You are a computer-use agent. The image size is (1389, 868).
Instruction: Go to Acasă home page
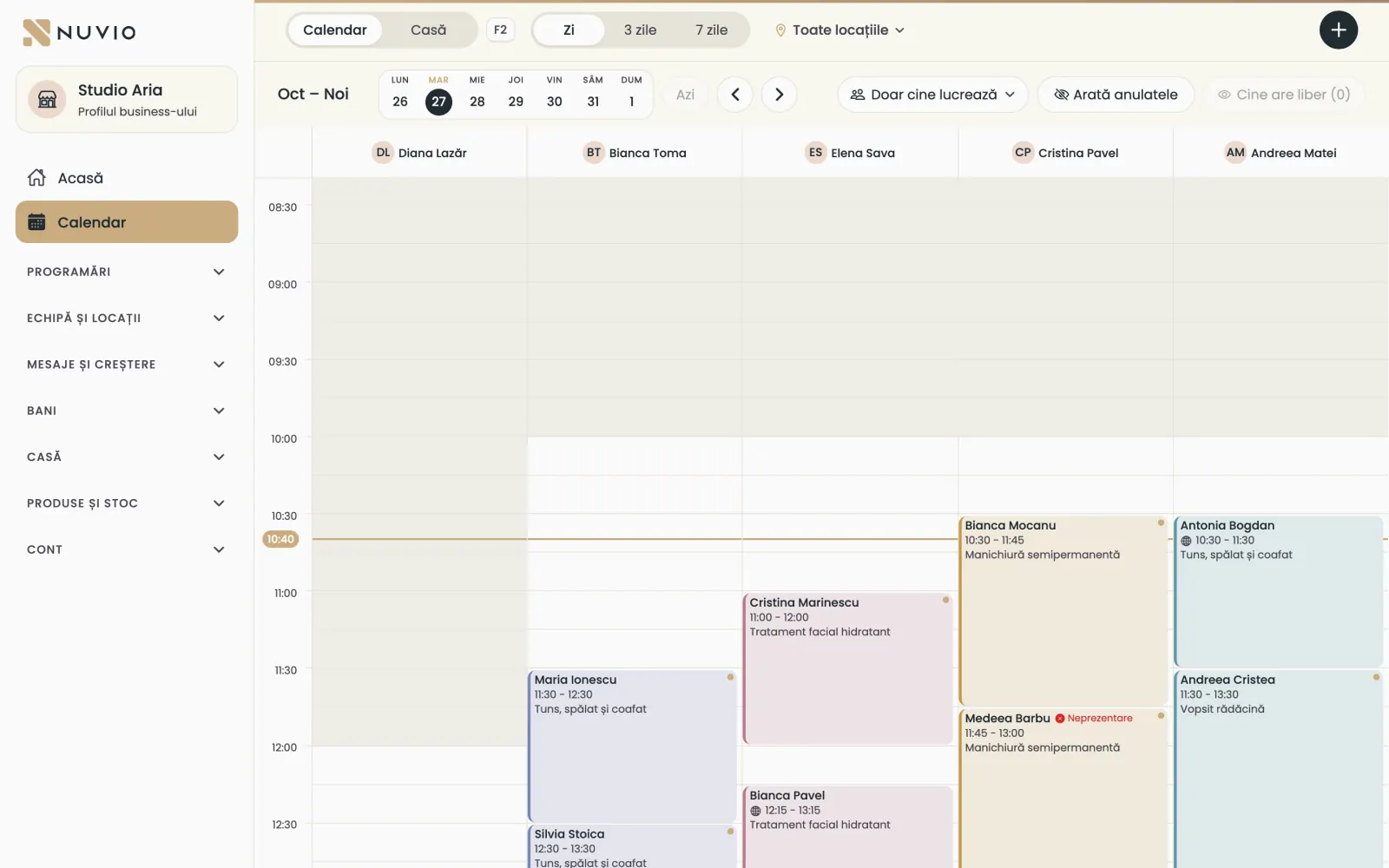(x=127, y=178)
